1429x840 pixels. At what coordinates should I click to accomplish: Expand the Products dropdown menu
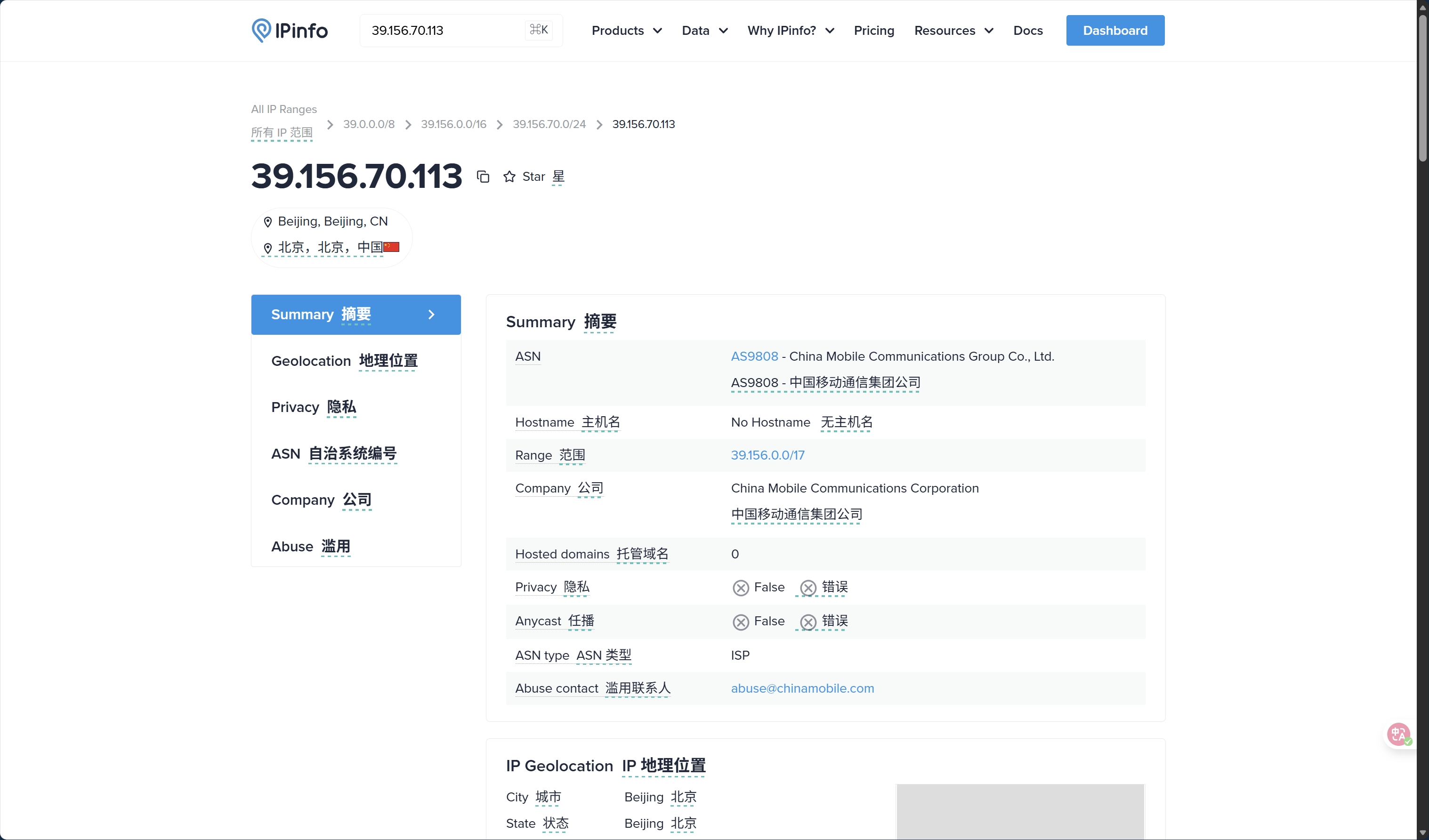point(626,31)
